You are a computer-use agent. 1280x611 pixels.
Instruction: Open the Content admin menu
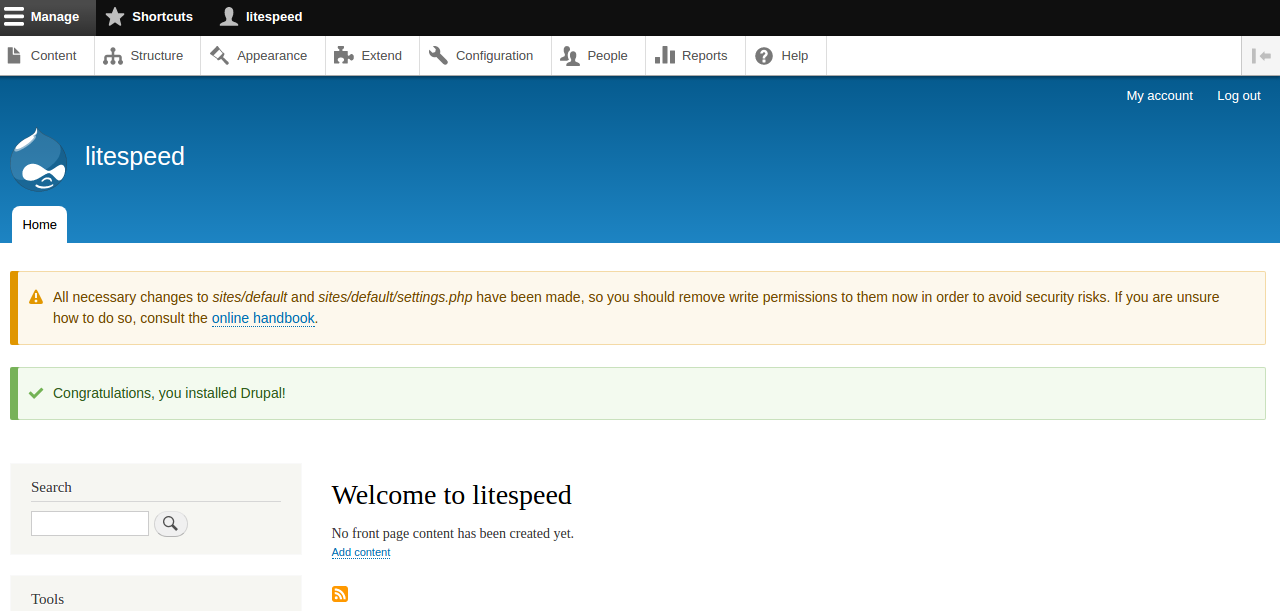(x=47, y=56)
